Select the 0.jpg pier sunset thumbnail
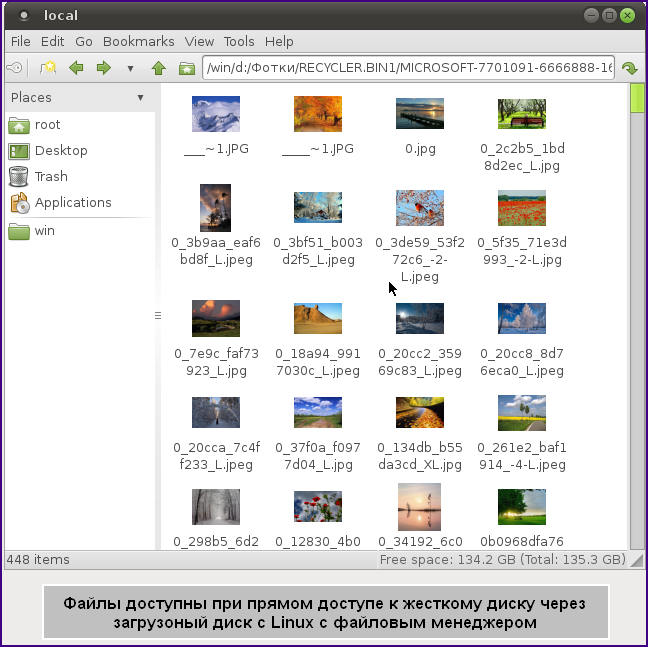 pos(420,114)
